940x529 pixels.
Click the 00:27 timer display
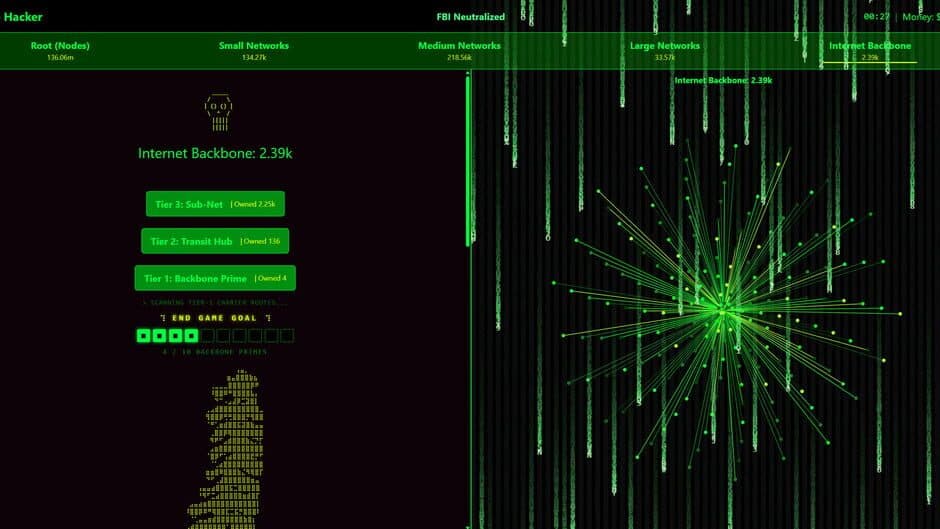(x=876, y=17)
